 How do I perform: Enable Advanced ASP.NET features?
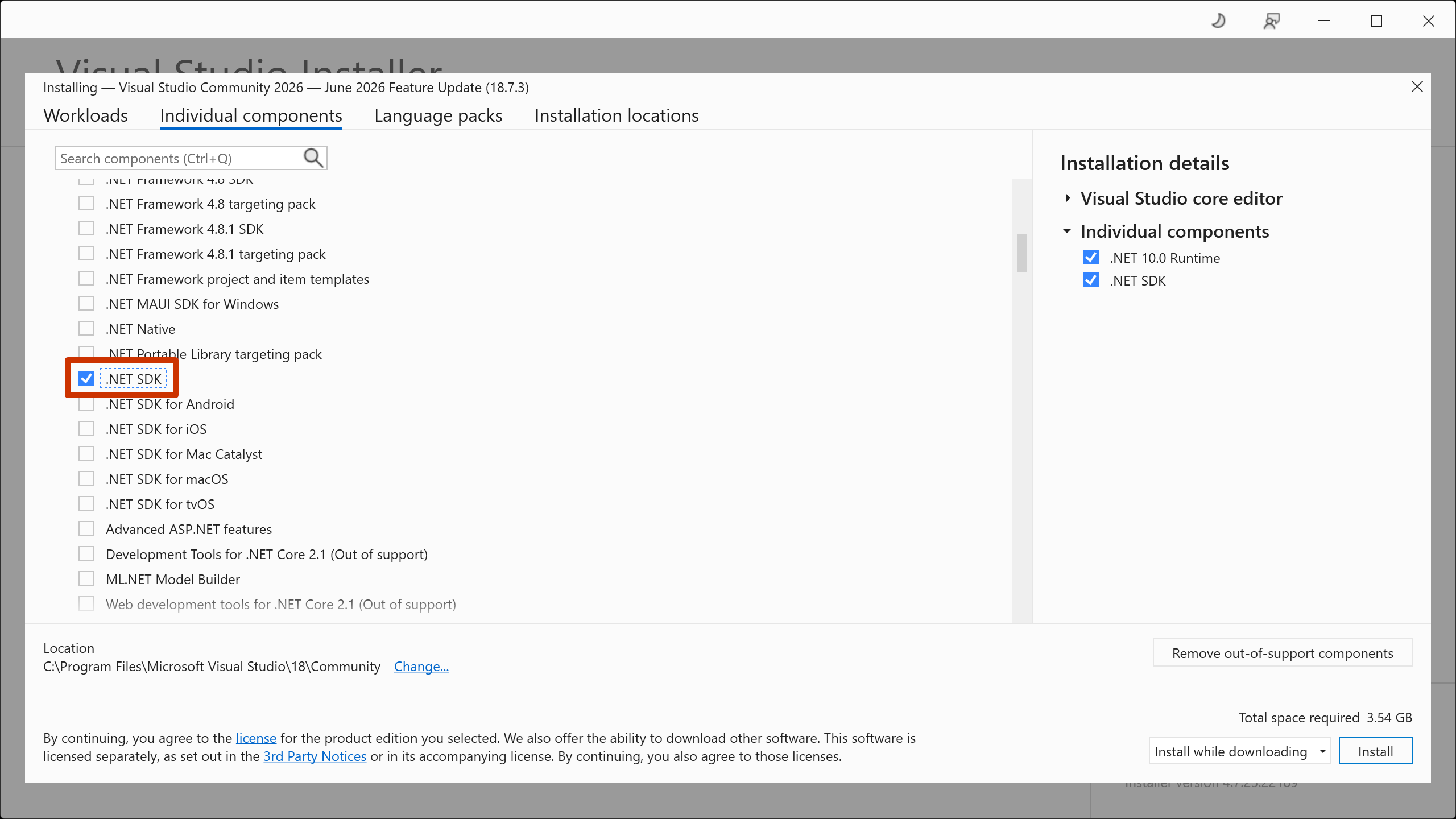tap(86, 529)
